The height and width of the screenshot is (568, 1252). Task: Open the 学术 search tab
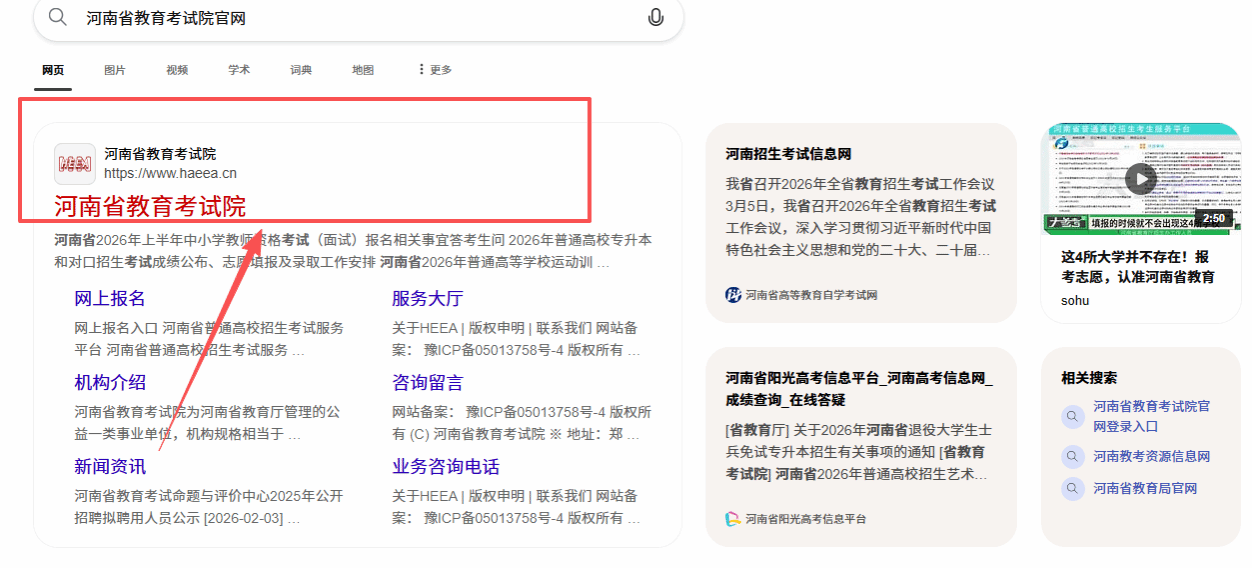239,70
